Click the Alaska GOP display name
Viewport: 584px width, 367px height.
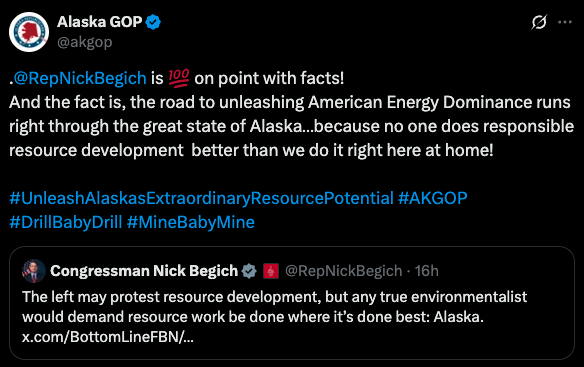(x=99, y=22)
